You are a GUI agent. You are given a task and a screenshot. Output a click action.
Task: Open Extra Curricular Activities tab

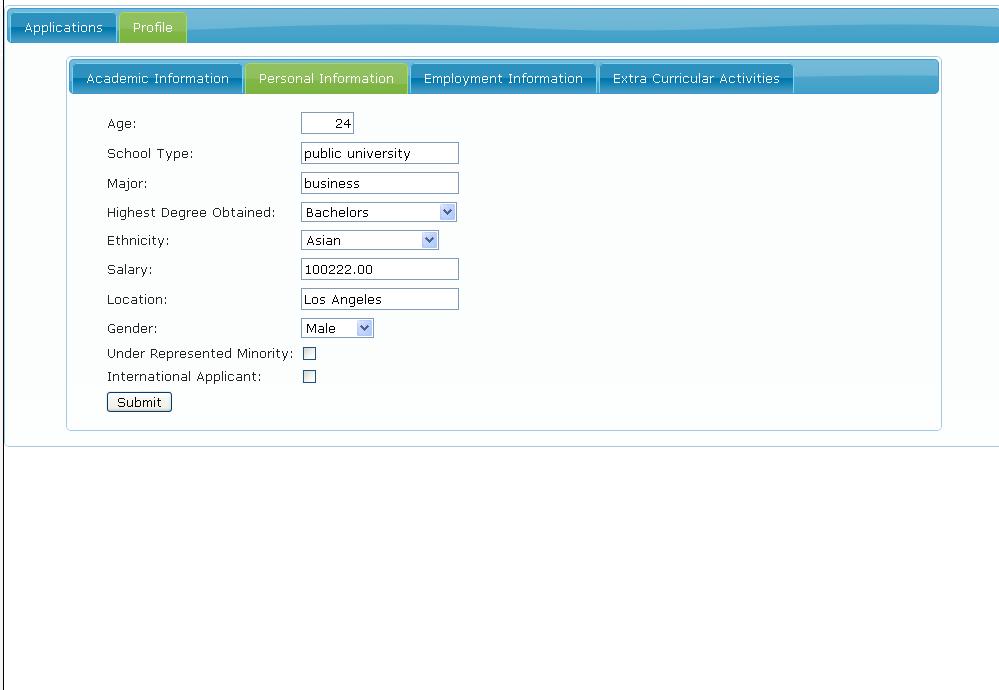[x=696, y=78]
